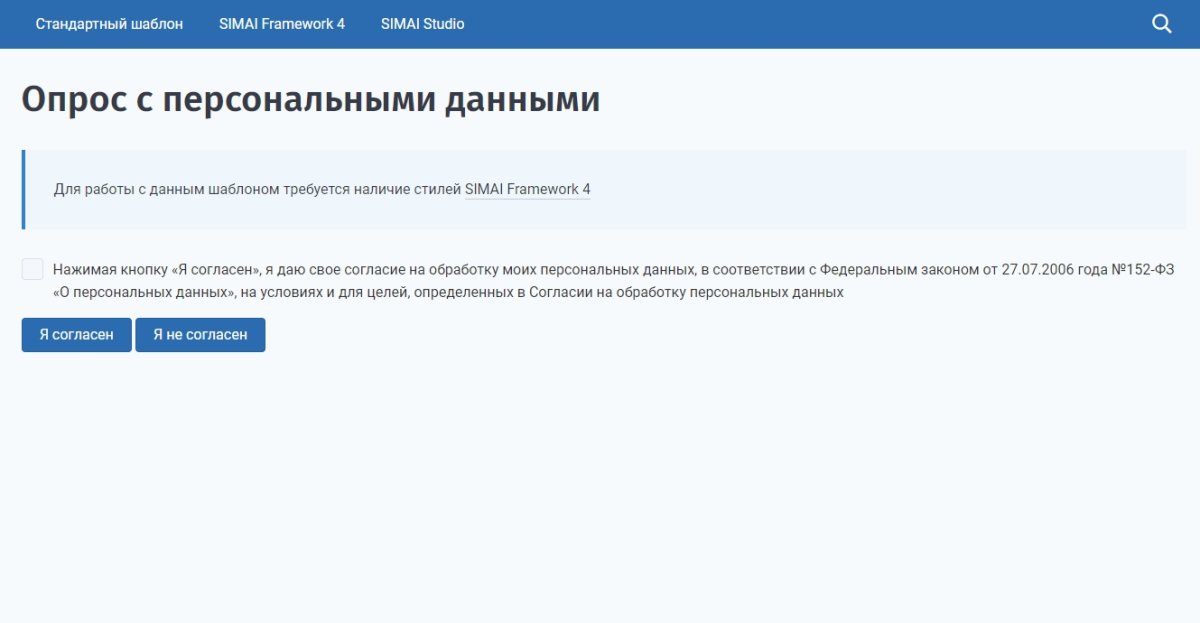
Task: Go to SIMAI Studio from the top menu
Action: click(x=420, y=23)
